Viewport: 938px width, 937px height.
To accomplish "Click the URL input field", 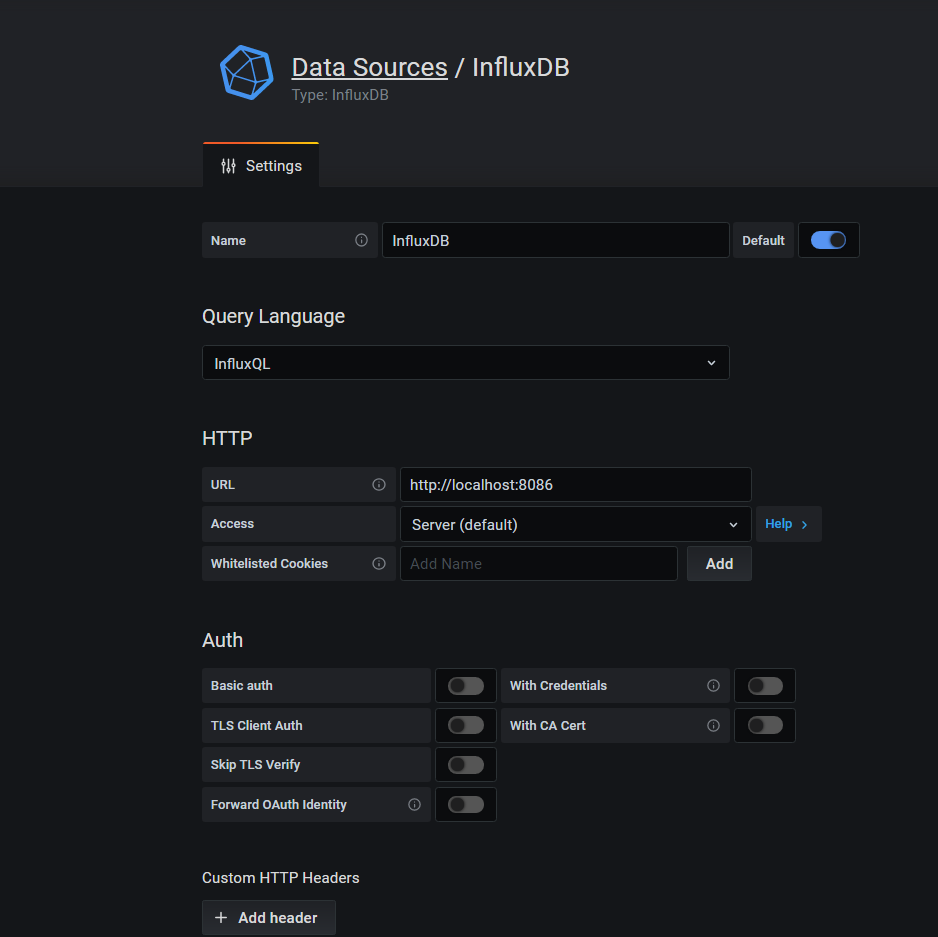I will pos(575,485).
